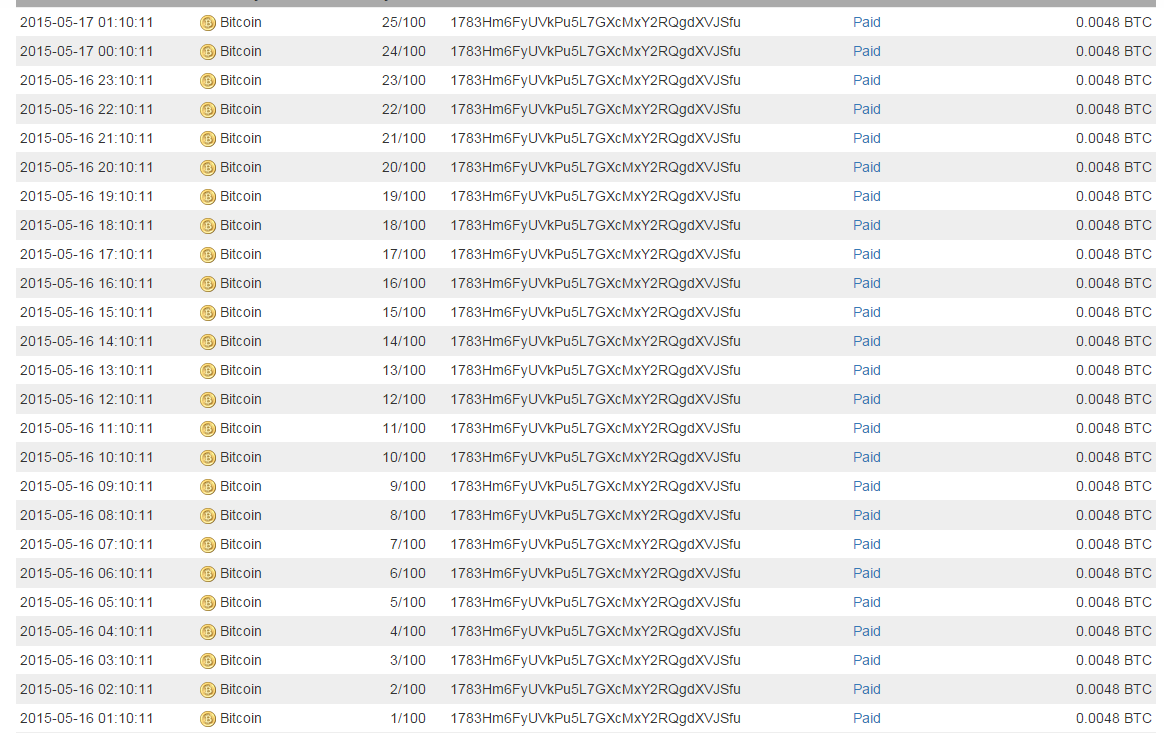The image size is (1164, 739).
Task: Click the Bitcoin coin icon in row 1/100
Action: tap(208, 719)
